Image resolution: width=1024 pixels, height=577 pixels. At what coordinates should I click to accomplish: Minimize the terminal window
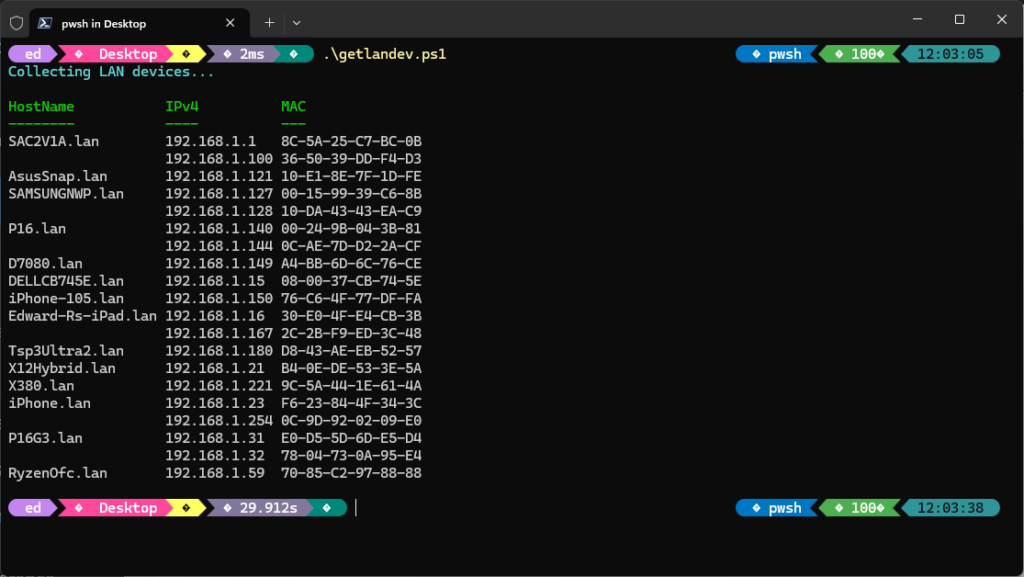914,19
